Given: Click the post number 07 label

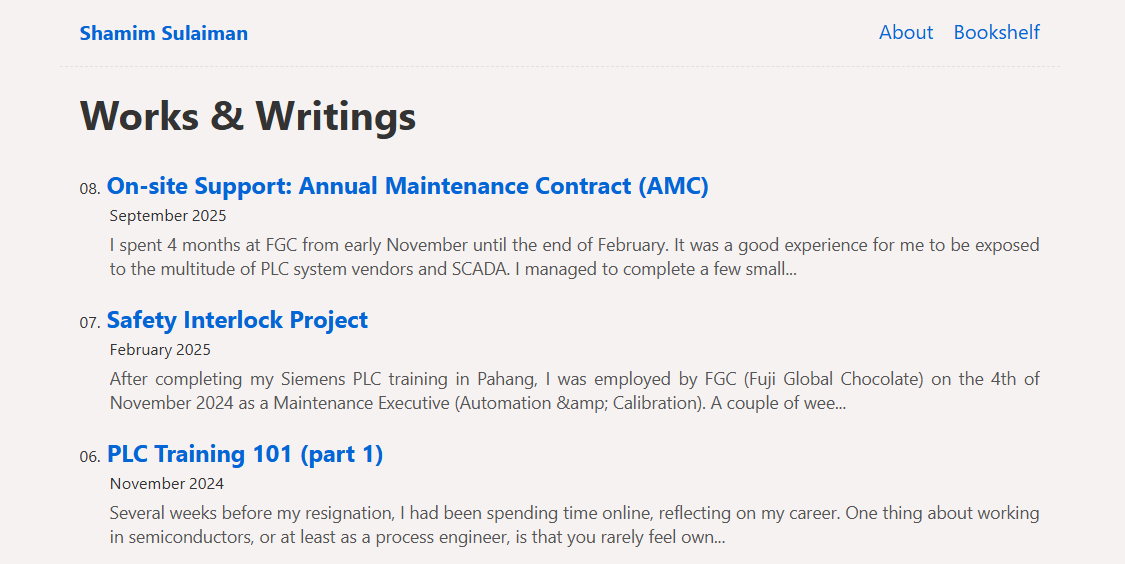Looking at the screenshot, I should pos(90,323).
